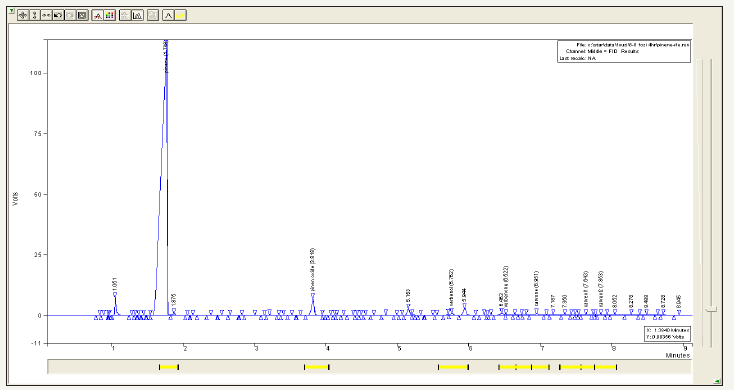This screenshot has height=390, width=734.
Task: Click the peak label ending (5.762)
Action: point(451,287)
